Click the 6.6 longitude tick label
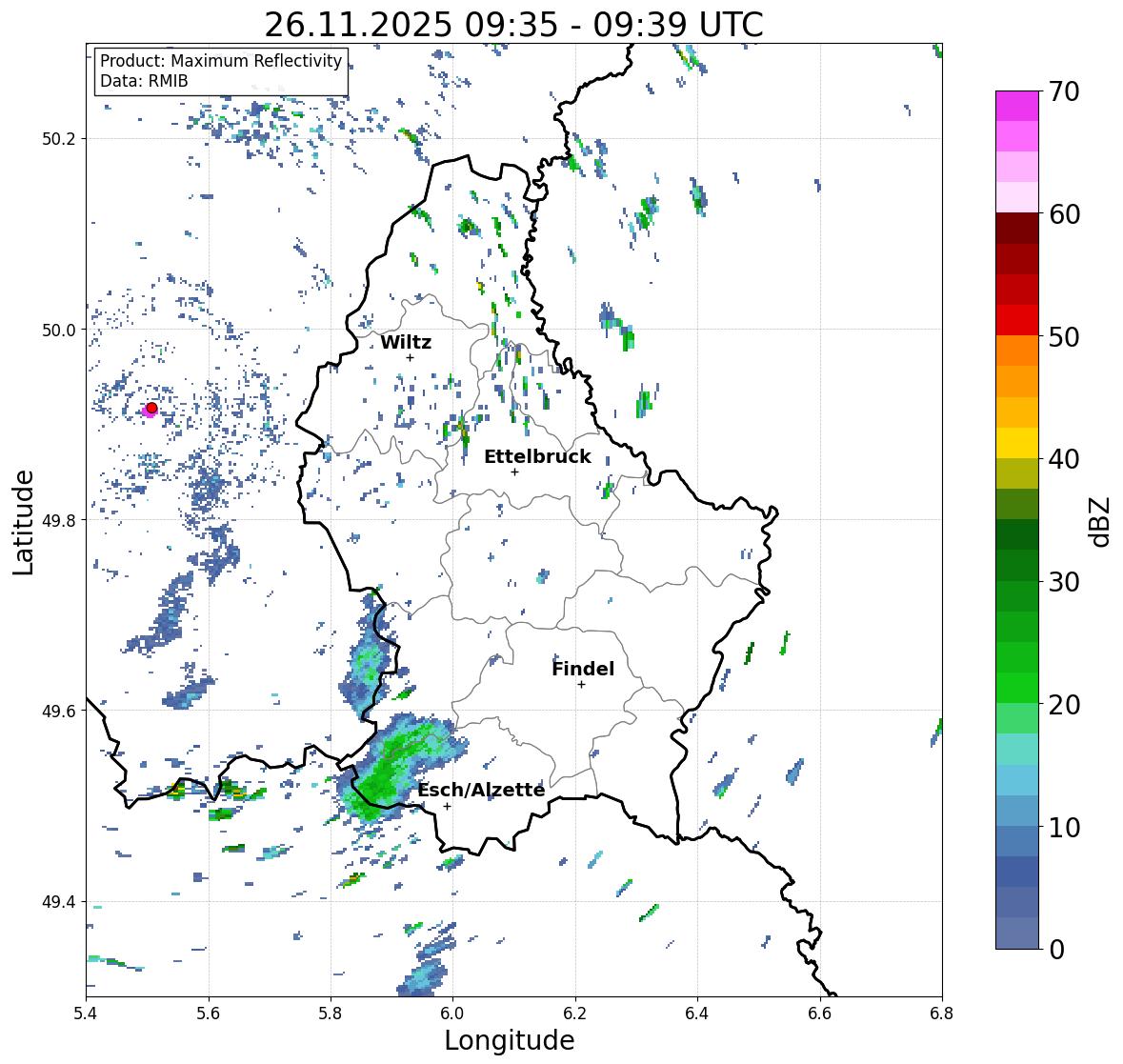This screenshot has width=1123, height=1064. pyautogui.click(x=820, y=1014)
